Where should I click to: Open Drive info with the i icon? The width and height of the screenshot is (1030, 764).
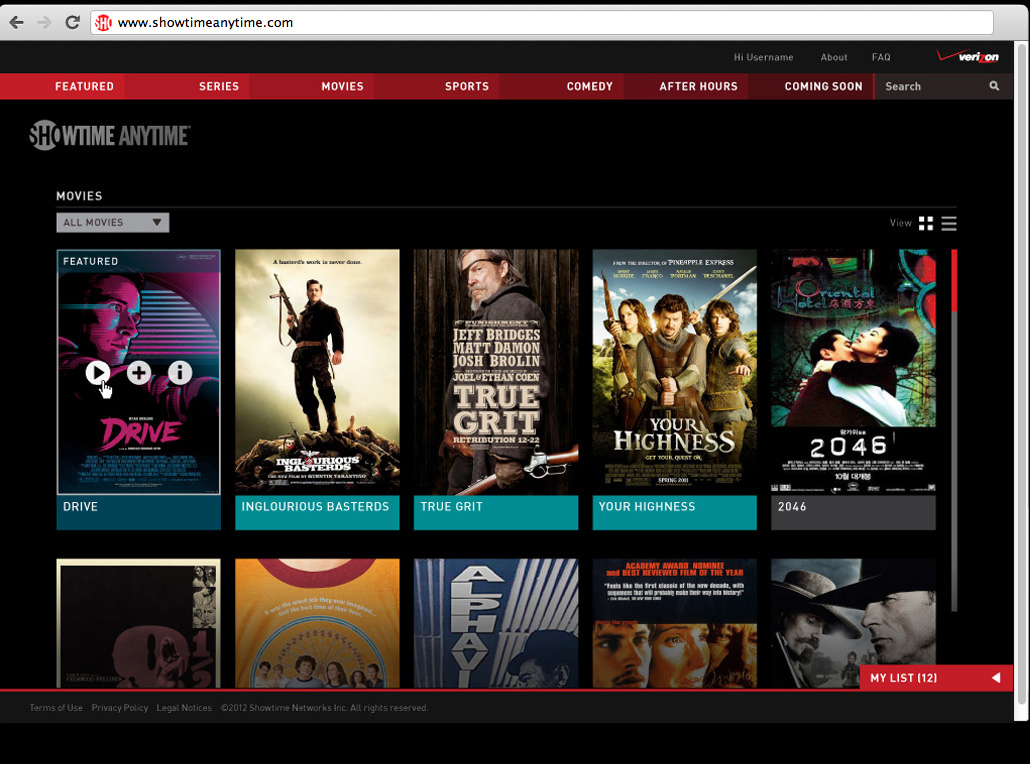[x=180, y=372]
